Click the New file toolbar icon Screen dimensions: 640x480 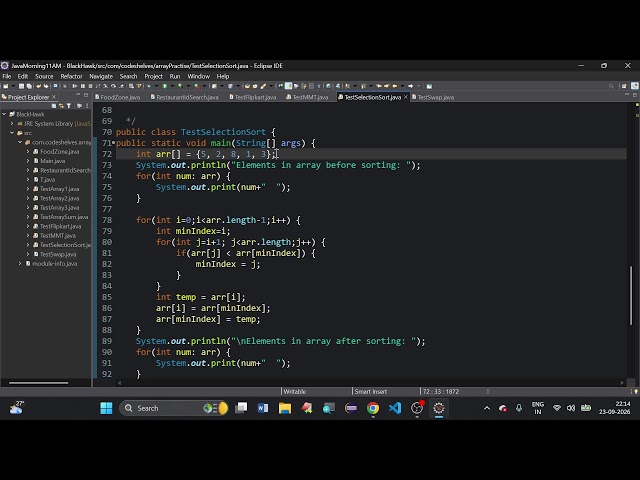[5, 86]
